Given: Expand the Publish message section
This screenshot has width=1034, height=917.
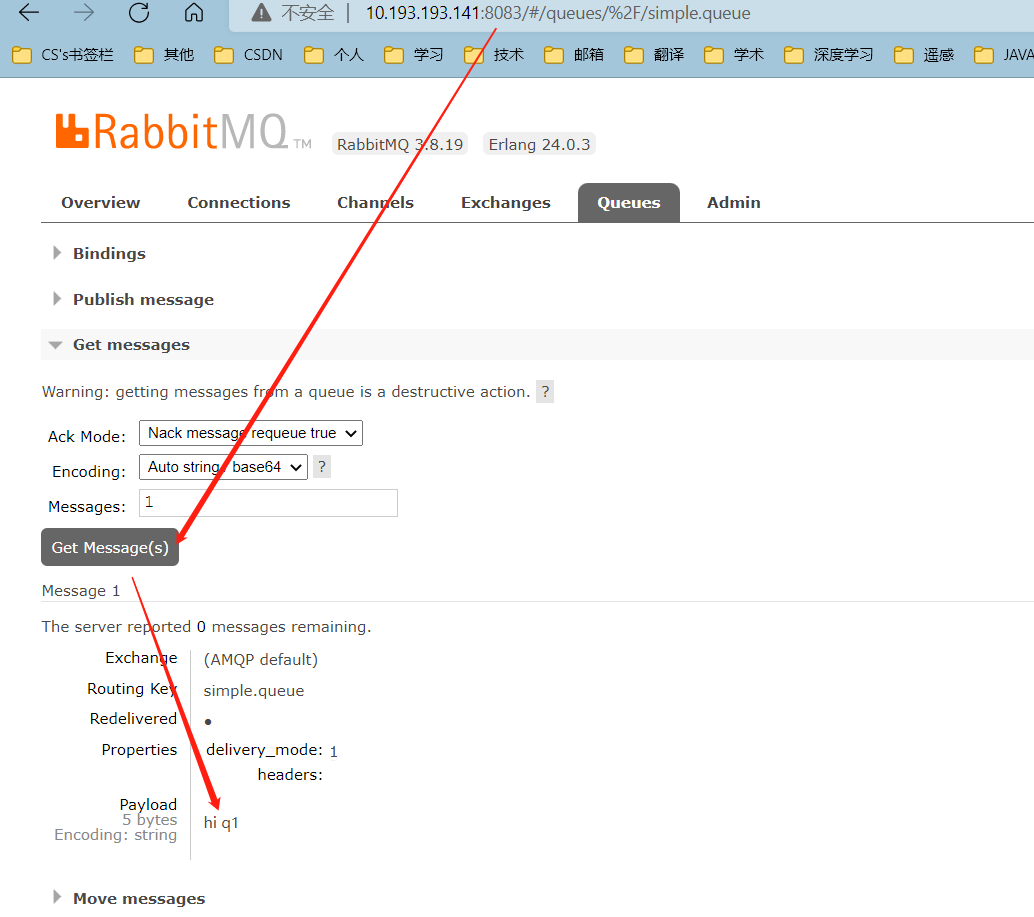Looking at the screenshot, I should pyautogui.click(x=133, y=299).
